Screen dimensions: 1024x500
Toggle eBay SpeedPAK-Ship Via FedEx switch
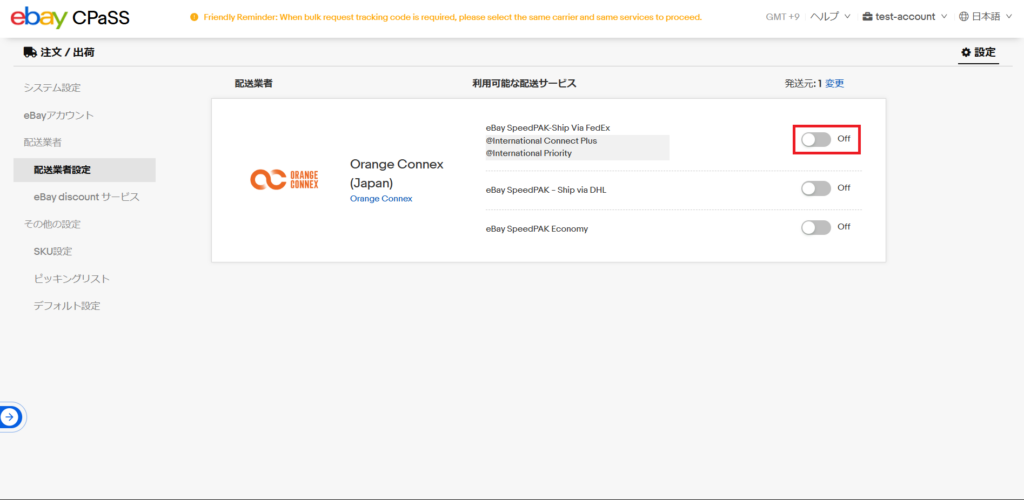pos(816,139)
